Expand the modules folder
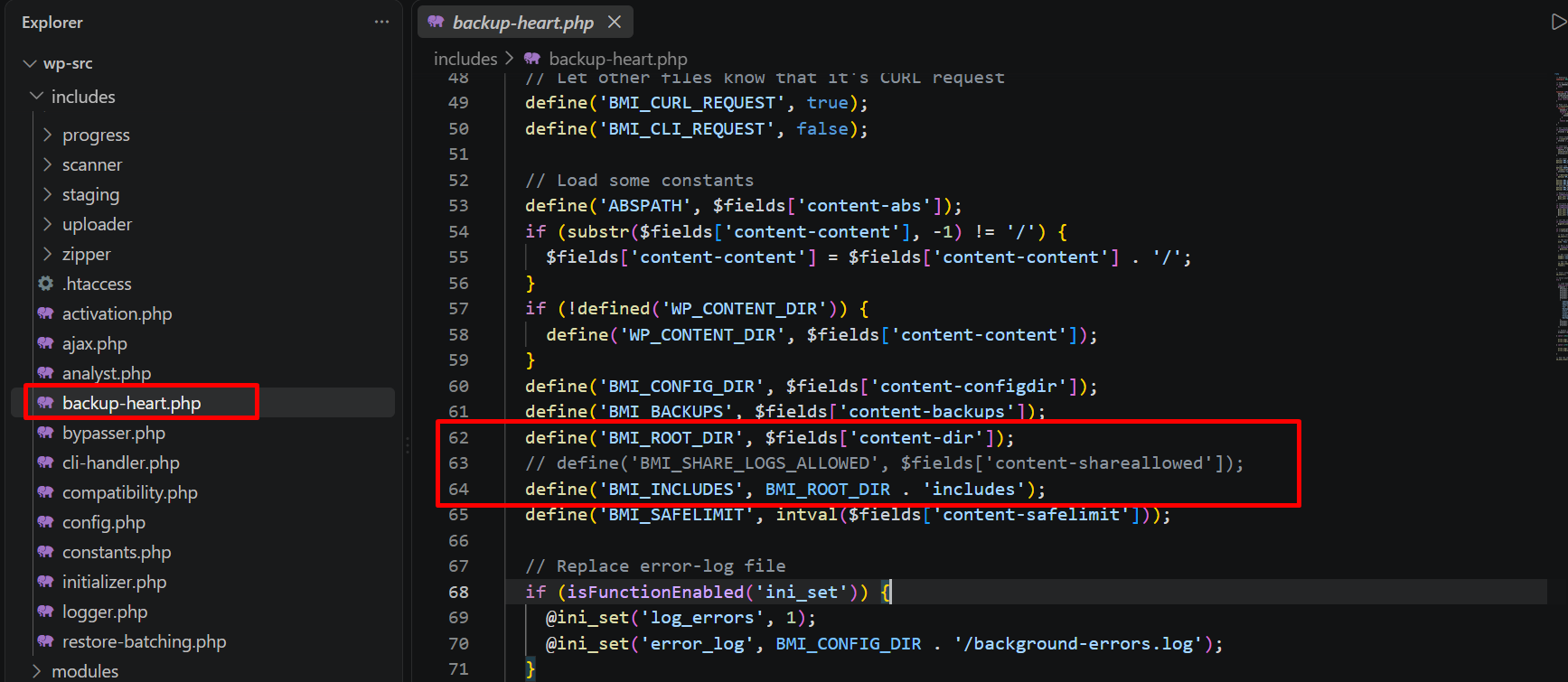 pyautogui.click(x=37, y=671)
